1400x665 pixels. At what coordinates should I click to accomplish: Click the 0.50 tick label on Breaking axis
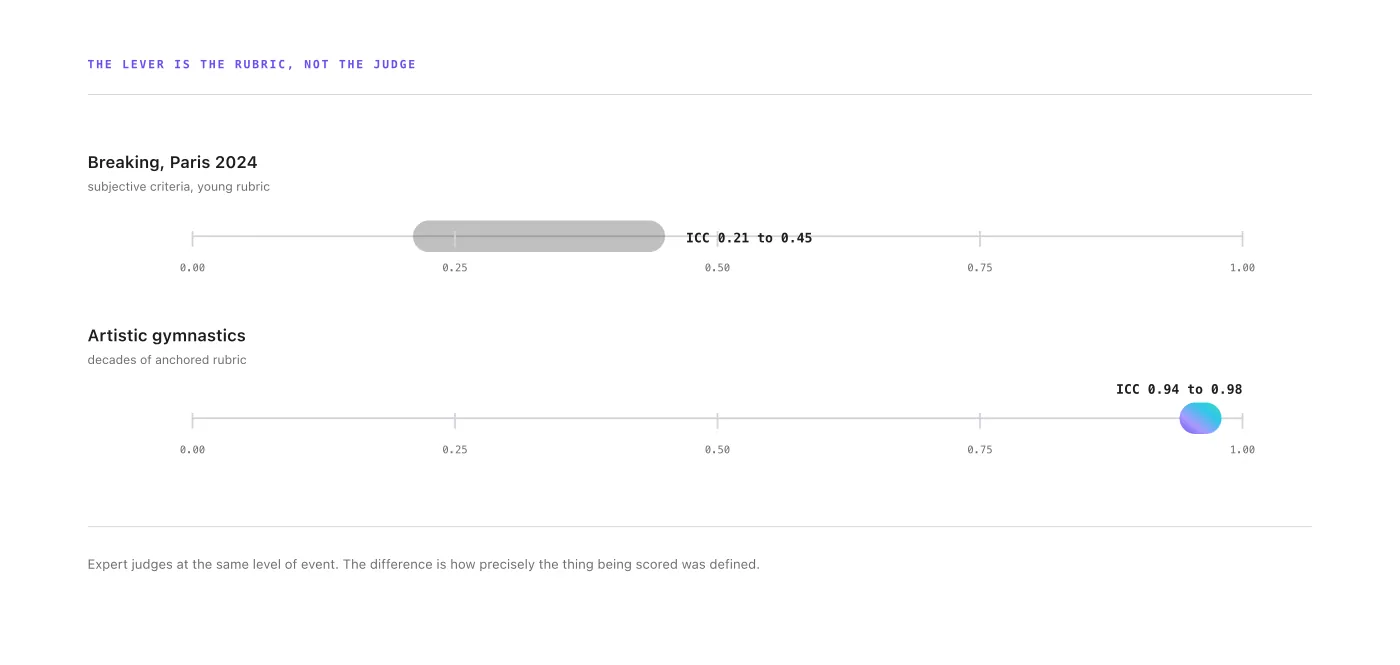pos(717,268)
